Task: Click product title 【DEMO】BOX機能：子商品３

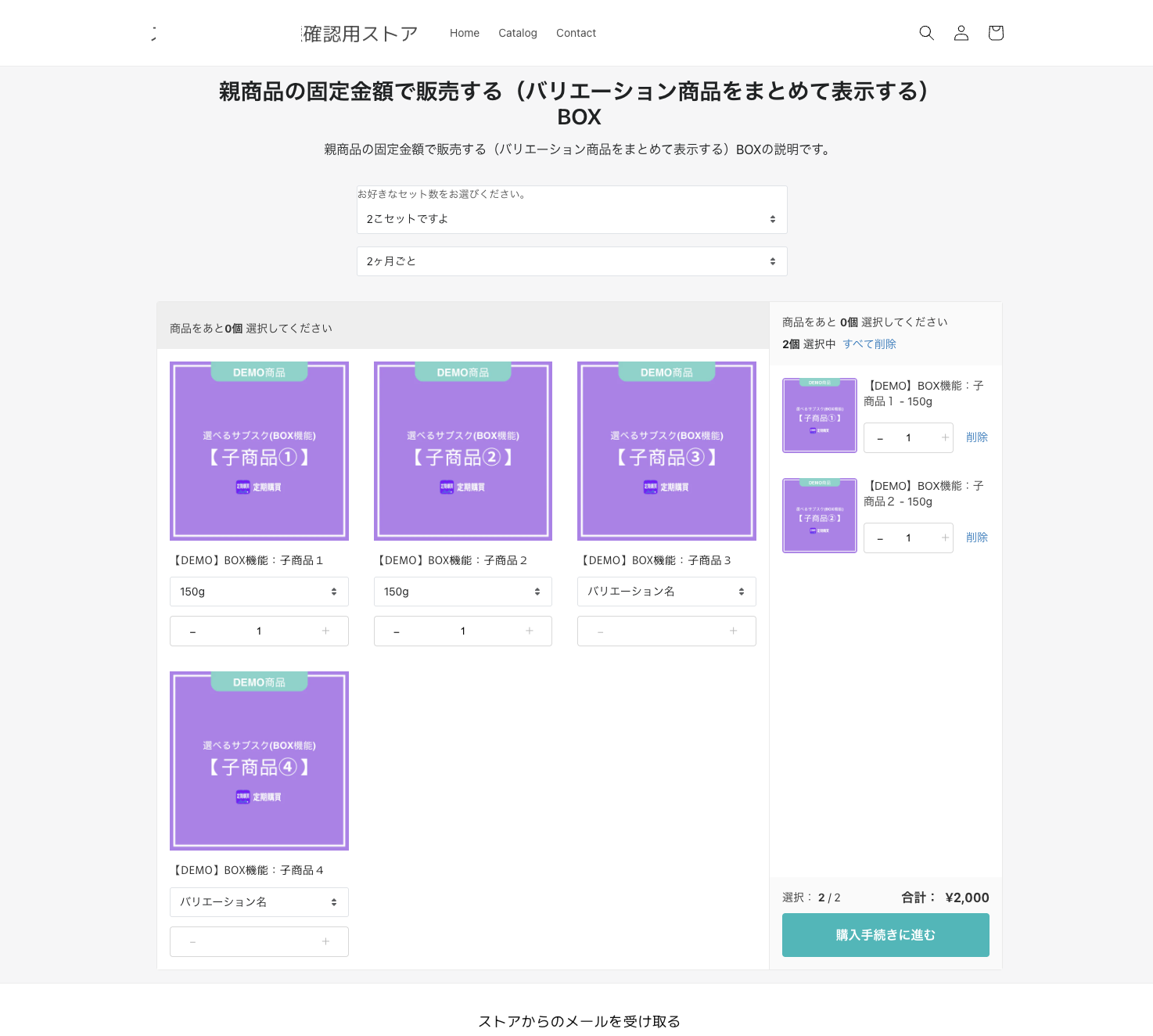Action: pos(654,560)
